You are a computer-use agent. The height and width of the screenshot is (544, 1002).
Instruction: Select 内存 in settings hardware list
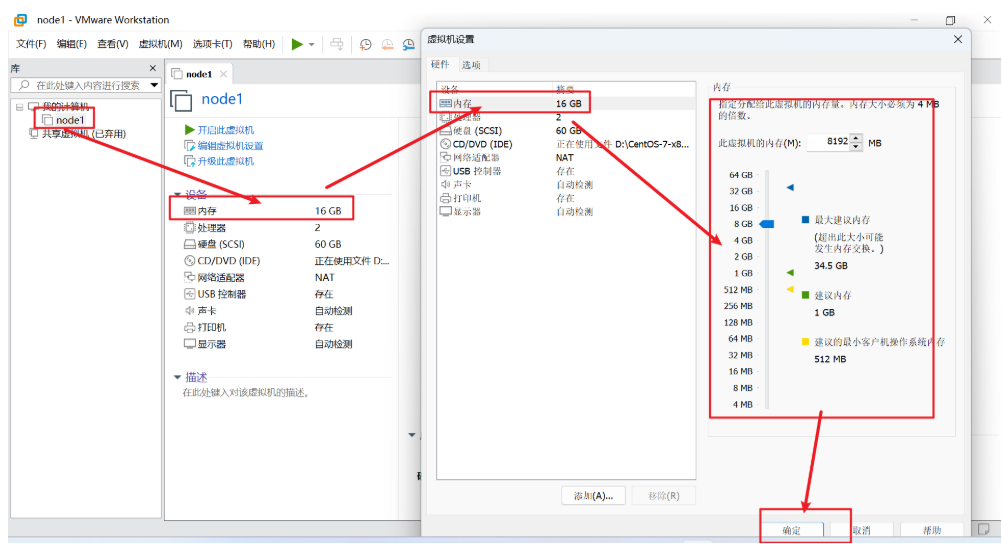[x=566, y=104]
